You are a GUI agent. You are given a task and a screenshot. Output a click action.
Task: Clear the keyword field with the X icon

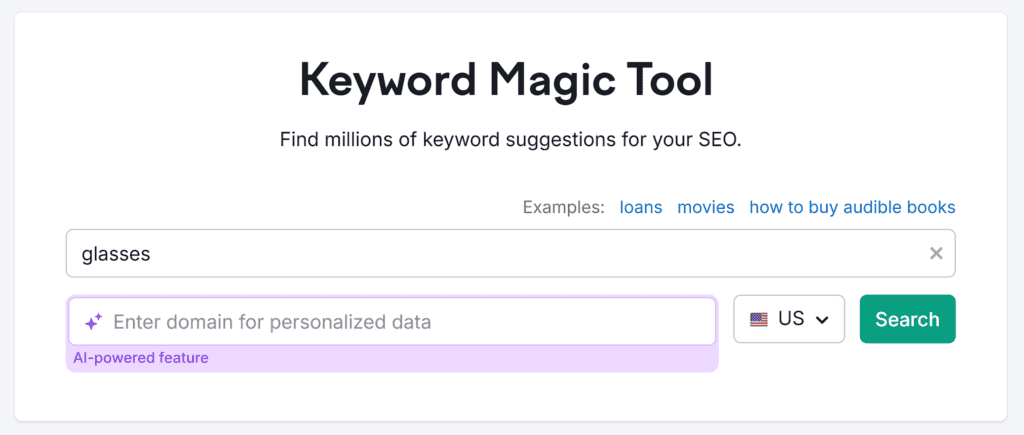936,254
